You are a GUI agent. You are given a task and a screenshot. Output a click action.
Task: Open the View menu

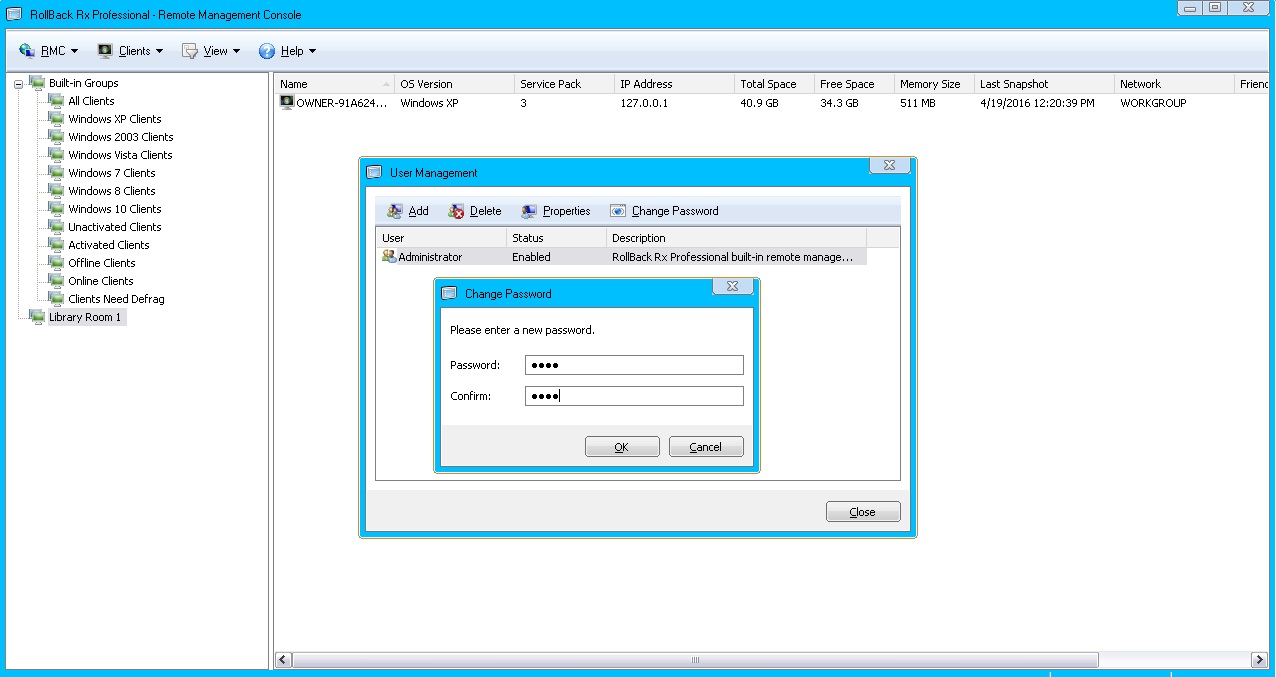[x=211, y=51]
